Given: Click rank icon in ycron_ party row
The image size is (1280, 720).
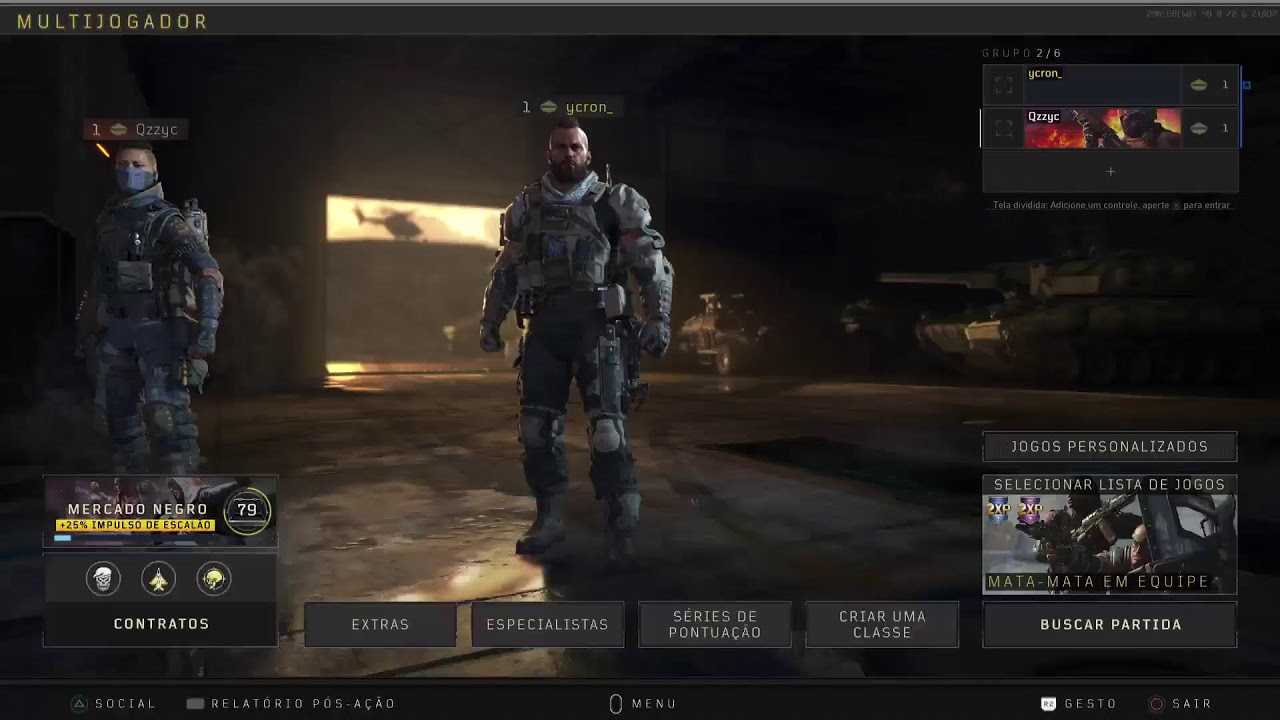Looking at the screenshot, I should pyautogui.click(x=1198, y=86).
